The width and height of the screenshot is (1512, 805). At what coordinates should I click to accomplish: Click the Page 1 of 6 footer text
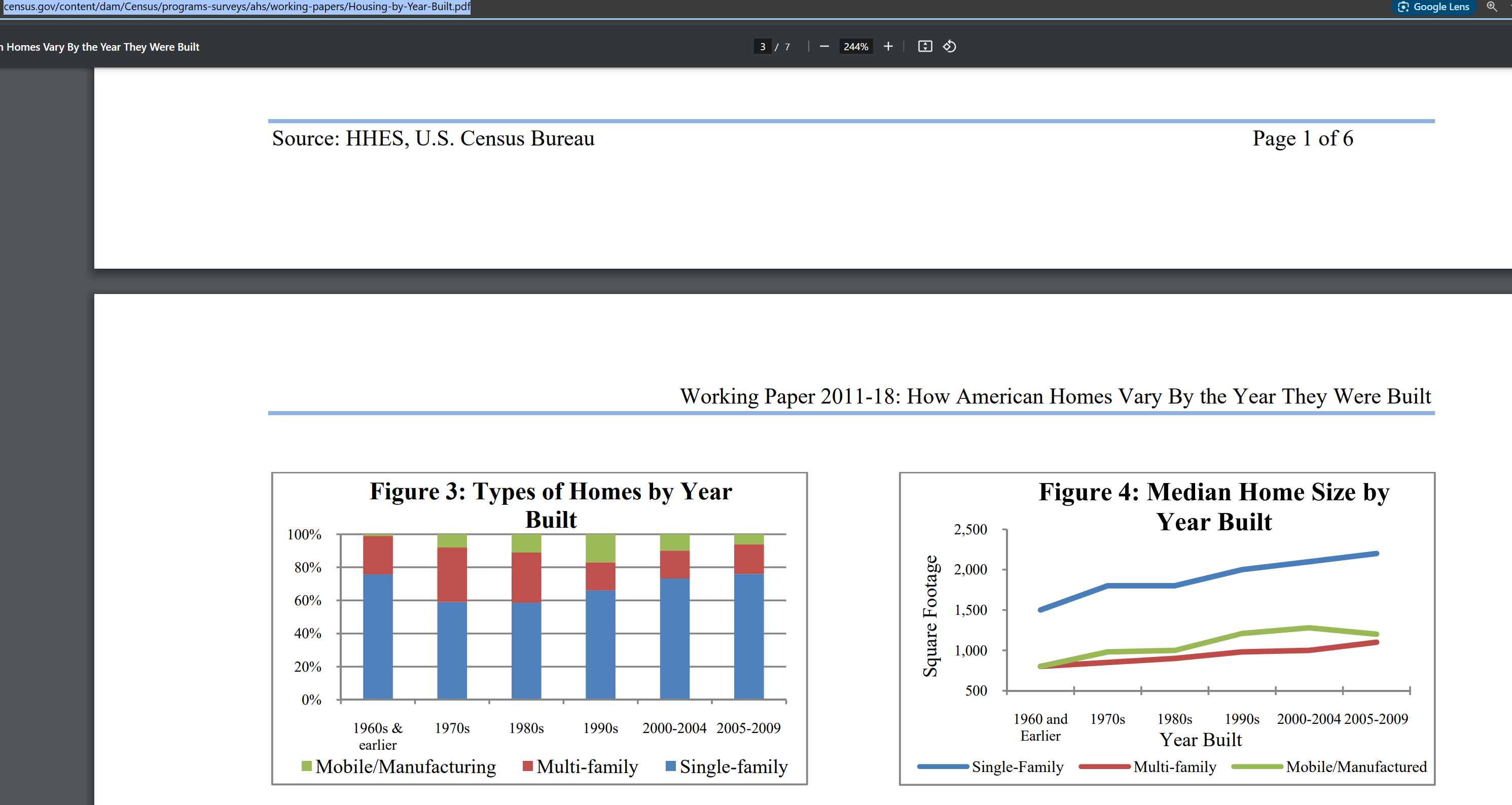[x=1303, y=138]
